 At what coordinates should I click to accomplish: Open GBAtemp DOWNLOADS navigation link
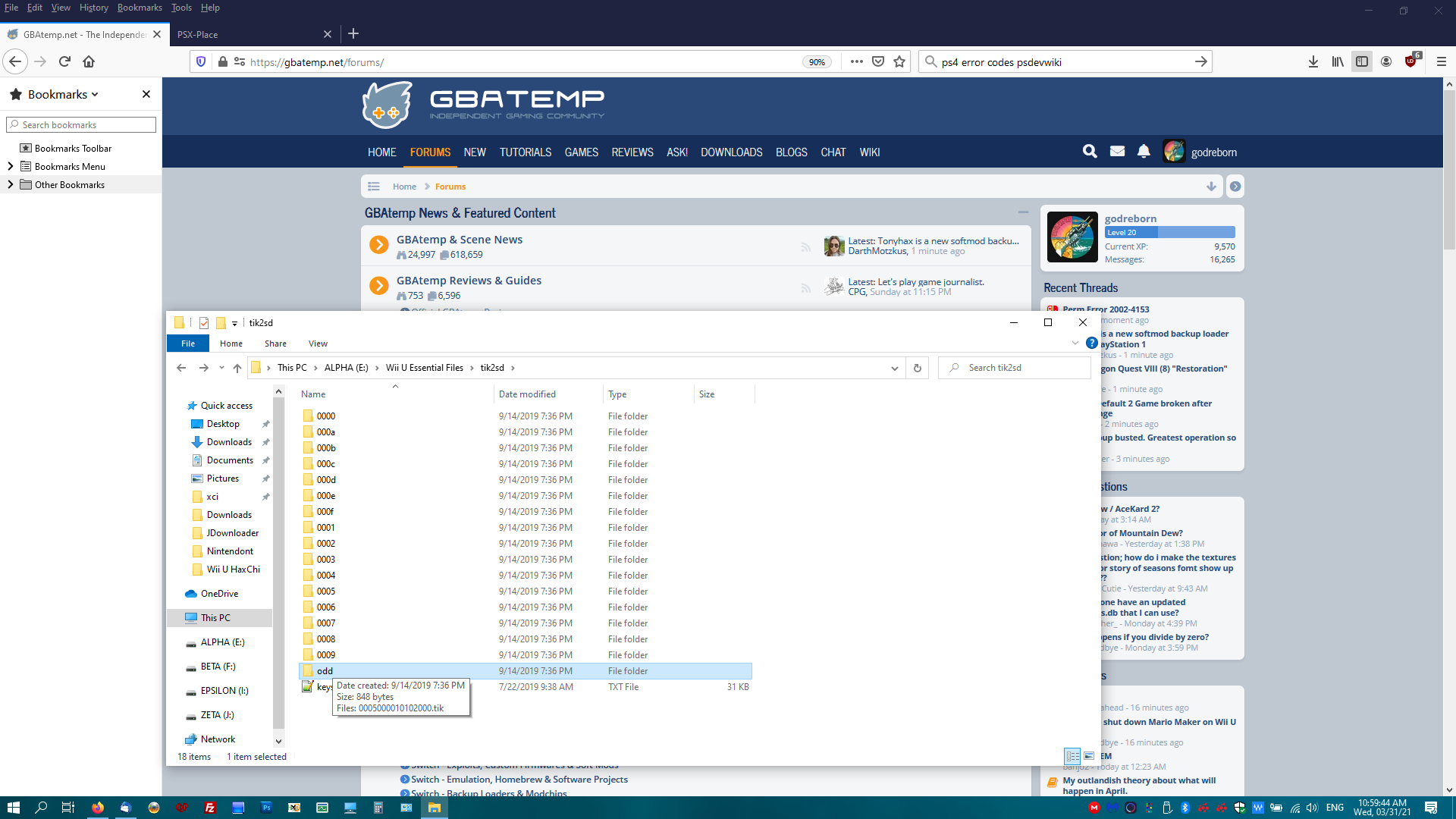(732, 152)
